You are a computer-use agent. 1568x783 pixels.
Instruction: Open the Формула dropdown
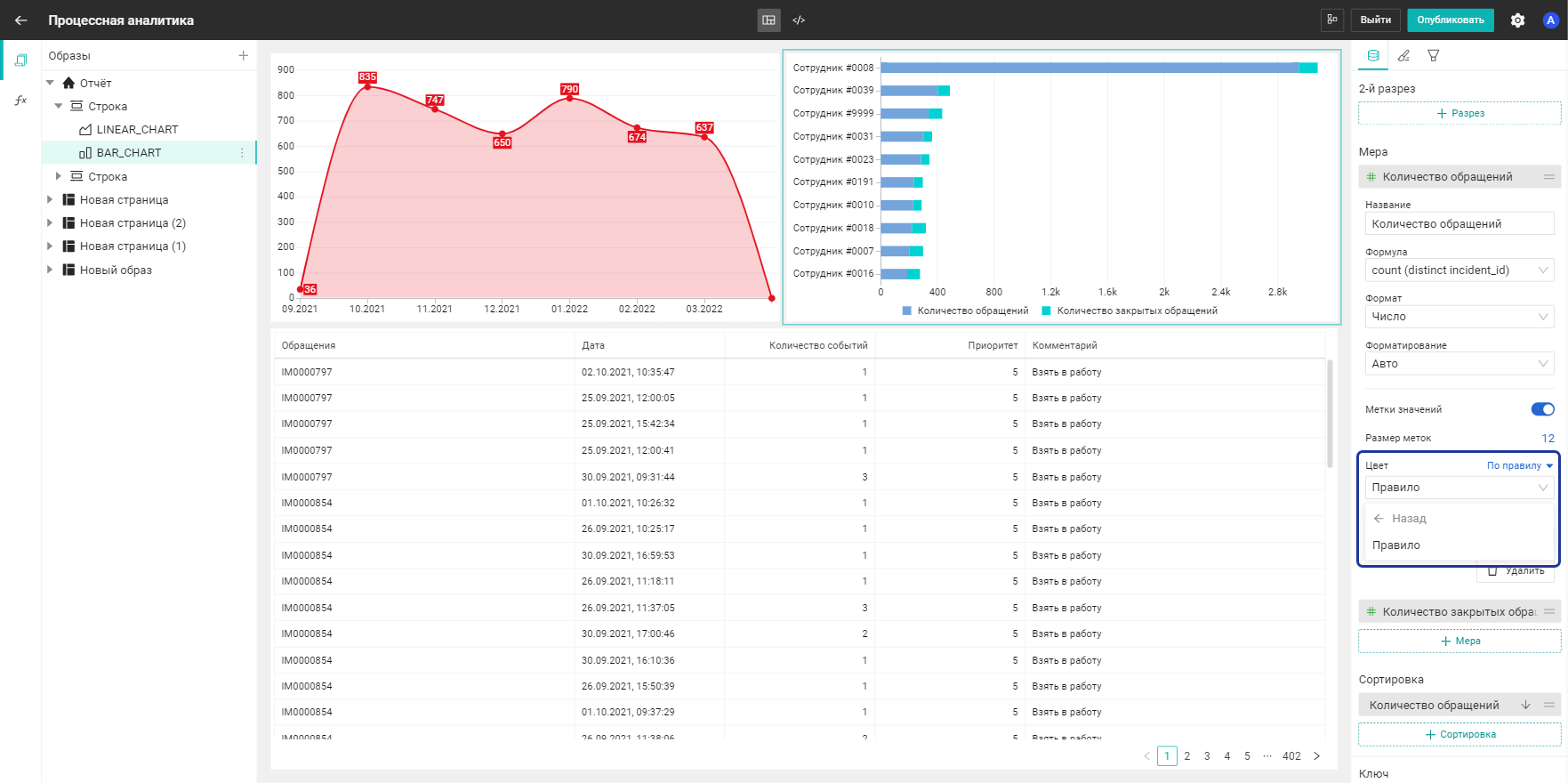1459,270
